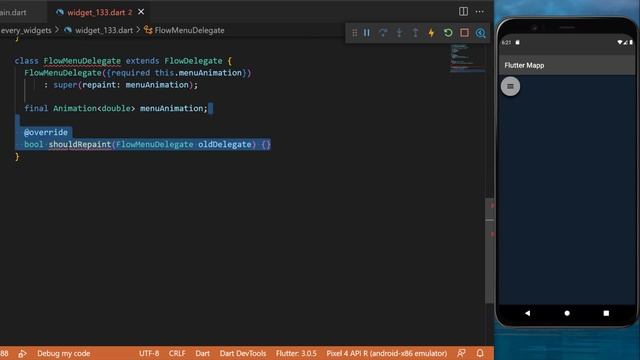Click the code minimap preview
Image resolution: width=640 pixels, height=360 pixels.
click(467, 58)
